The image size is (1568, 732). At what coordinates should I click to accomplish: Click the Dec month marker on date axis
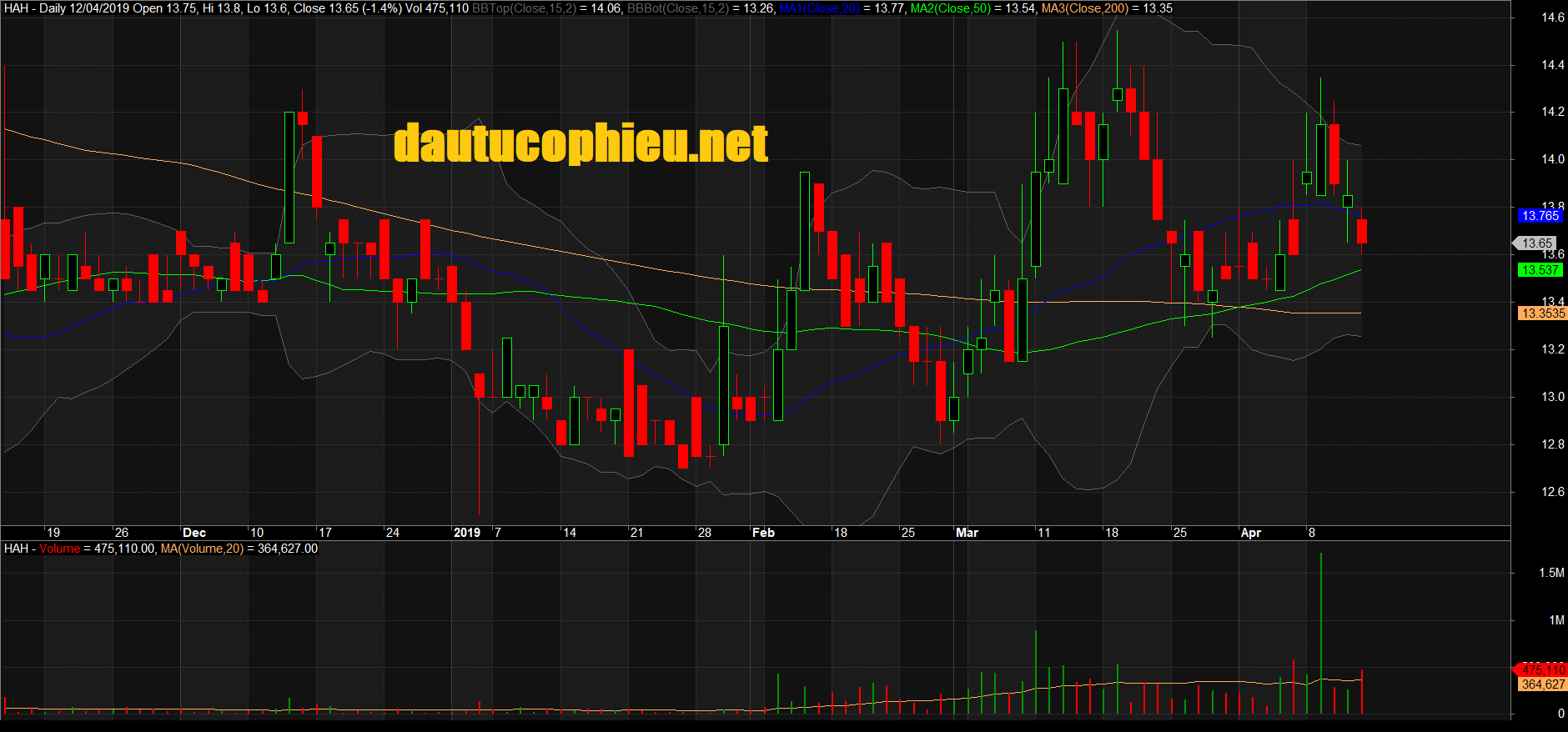click(x=194, y=533)
